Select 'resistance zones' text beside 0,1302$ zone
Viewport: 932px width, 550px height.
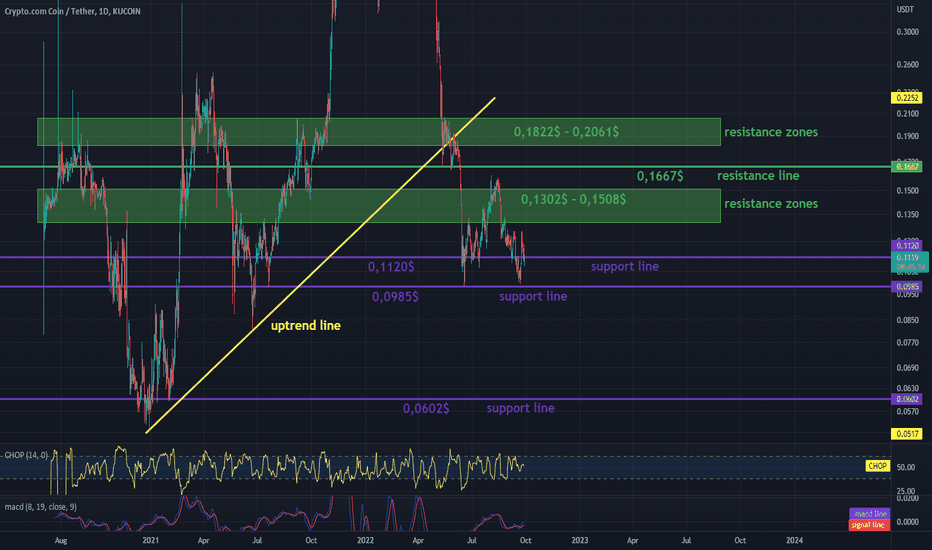[771, 203]
